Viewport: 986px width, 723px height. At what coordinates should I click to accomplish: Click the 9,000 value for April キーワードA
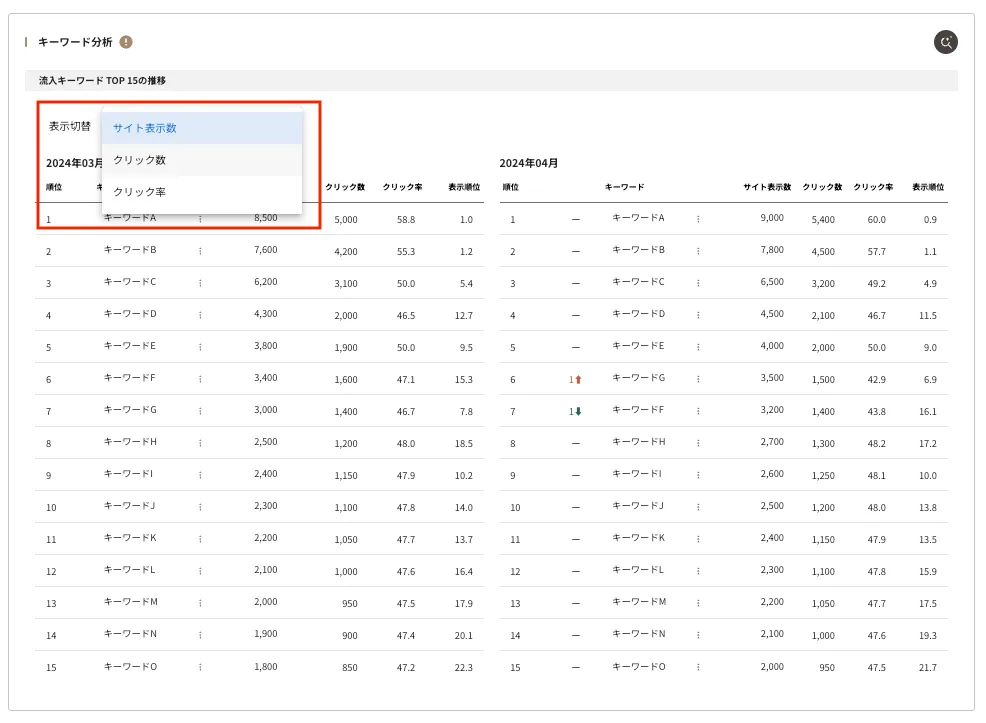772,218
